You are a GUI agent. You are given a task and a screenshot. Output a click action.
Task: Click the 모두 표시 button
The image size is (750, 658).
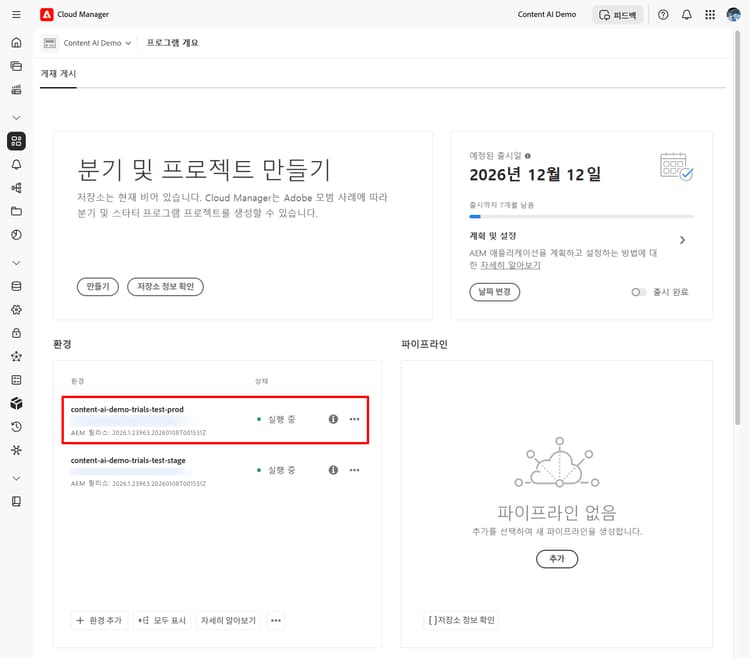tap(163, 621)
